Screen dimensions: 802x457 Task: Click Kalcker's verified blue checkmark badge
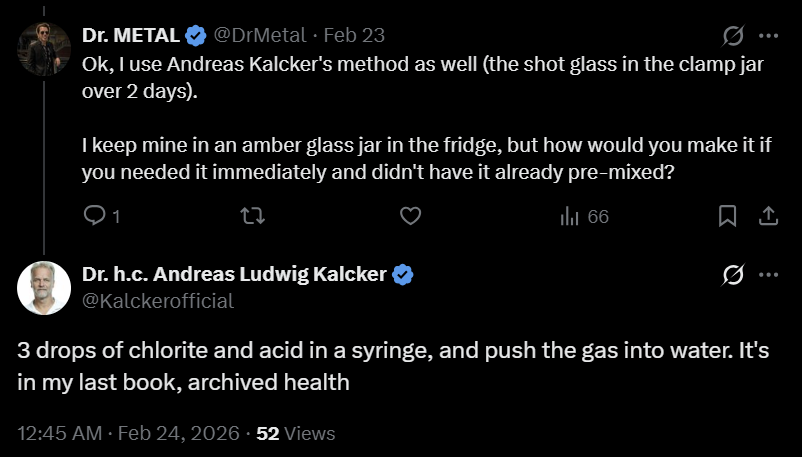point(403,275)
